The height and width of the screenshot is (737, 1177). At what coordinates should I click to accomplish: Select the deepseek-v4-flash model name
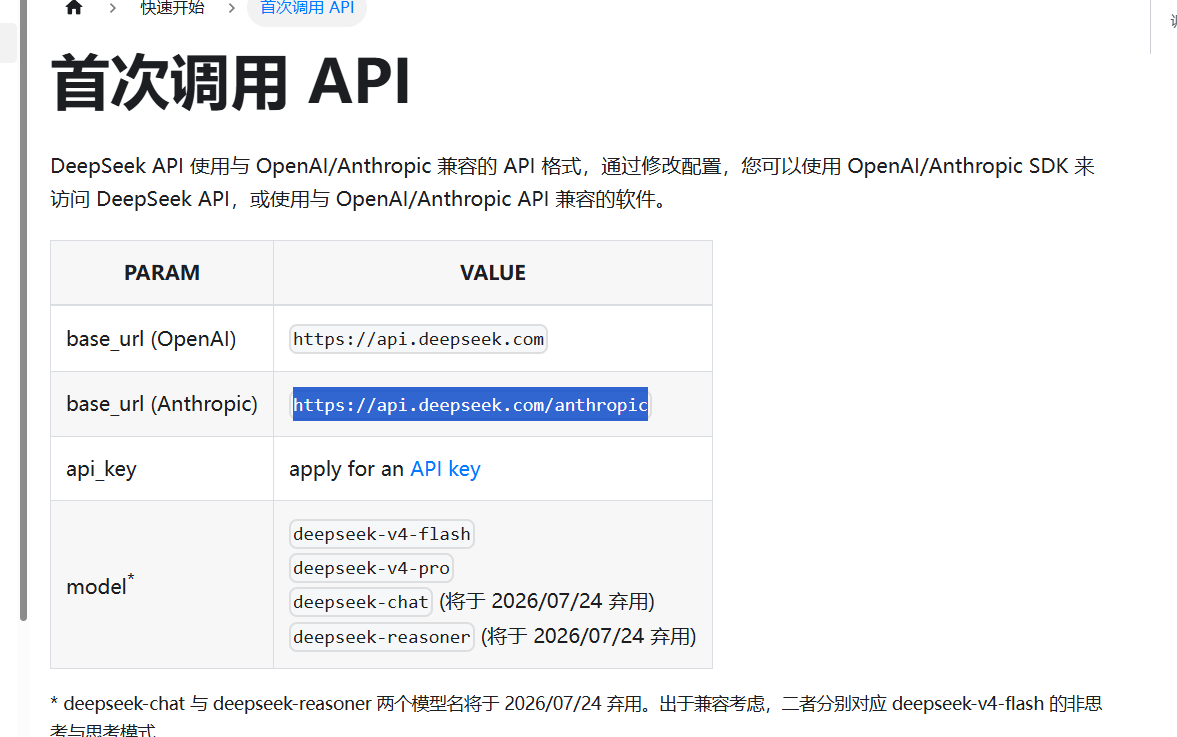381,534
